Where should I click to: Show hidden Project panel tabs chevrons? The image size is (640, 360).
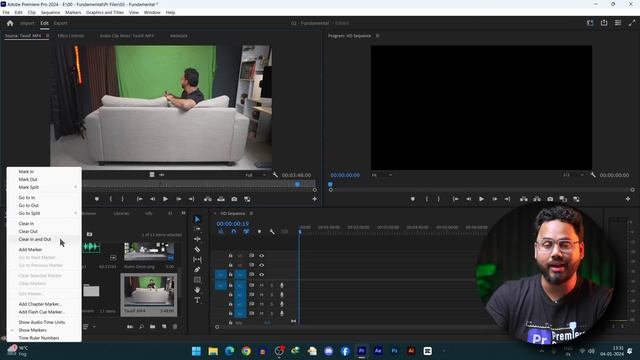click(183, 213)
